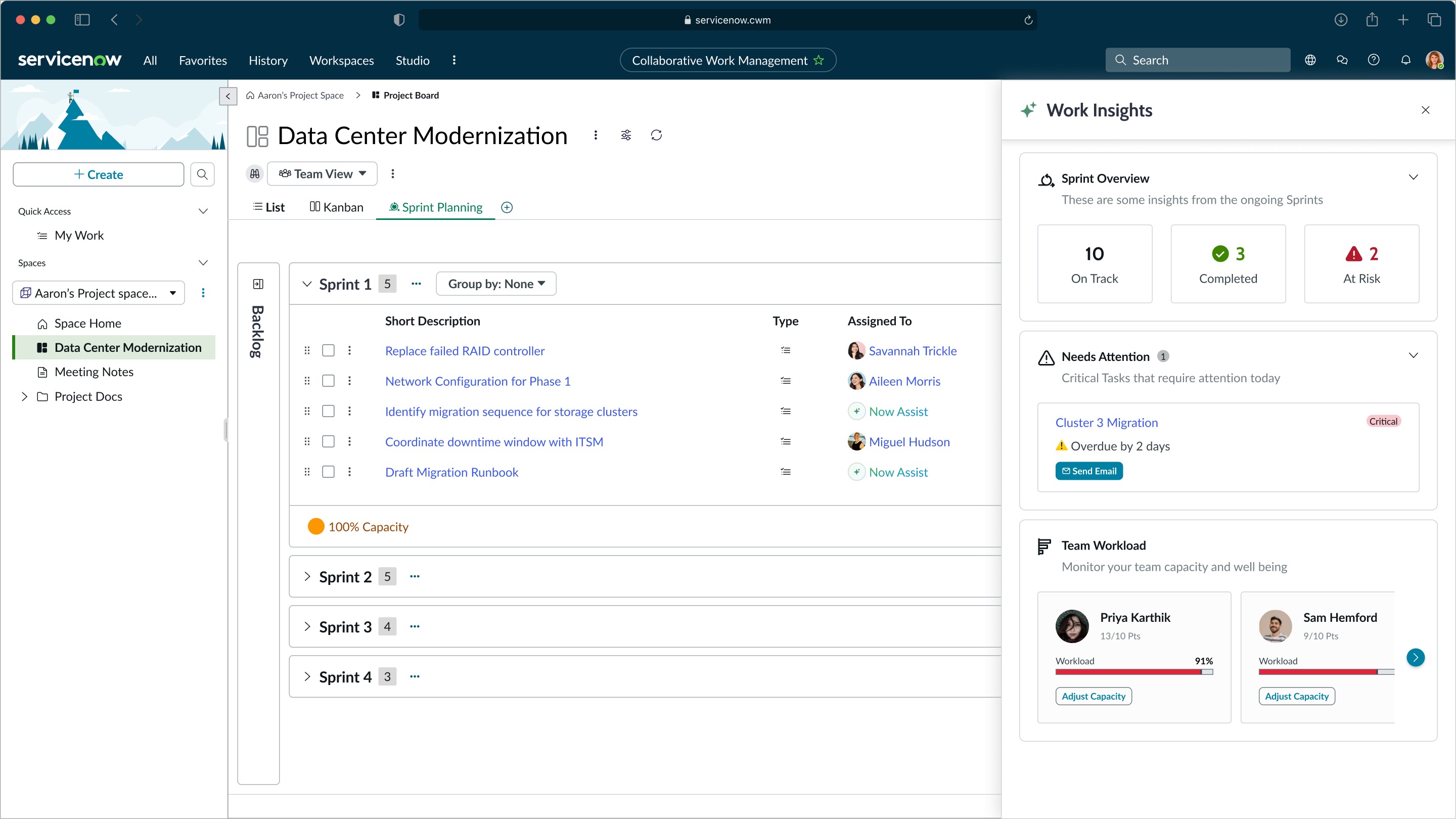Open Sprint 3 ellipsis options
Screen dimensions: 1456x819
click(x=415, y=627)
